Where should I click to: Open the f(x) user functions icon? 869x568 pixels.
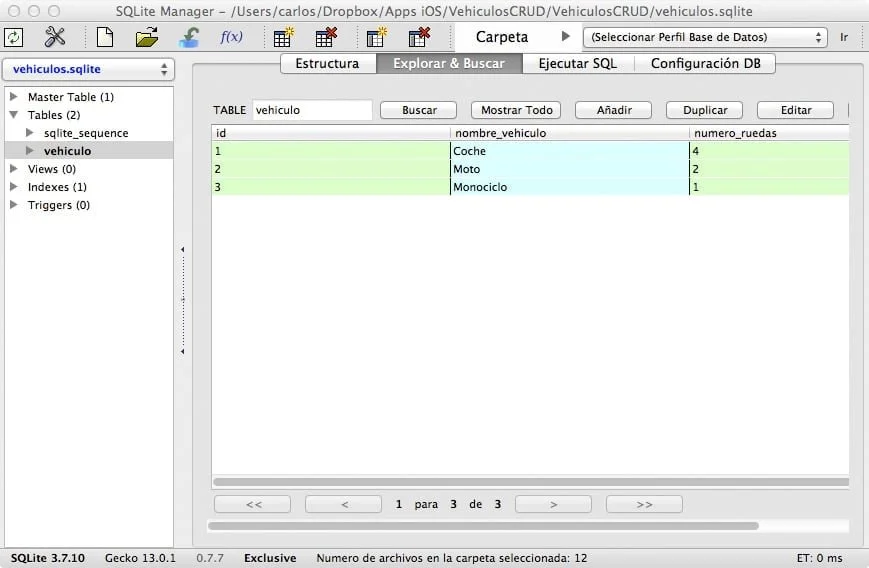pyautogui.click(x=231, y=37)
